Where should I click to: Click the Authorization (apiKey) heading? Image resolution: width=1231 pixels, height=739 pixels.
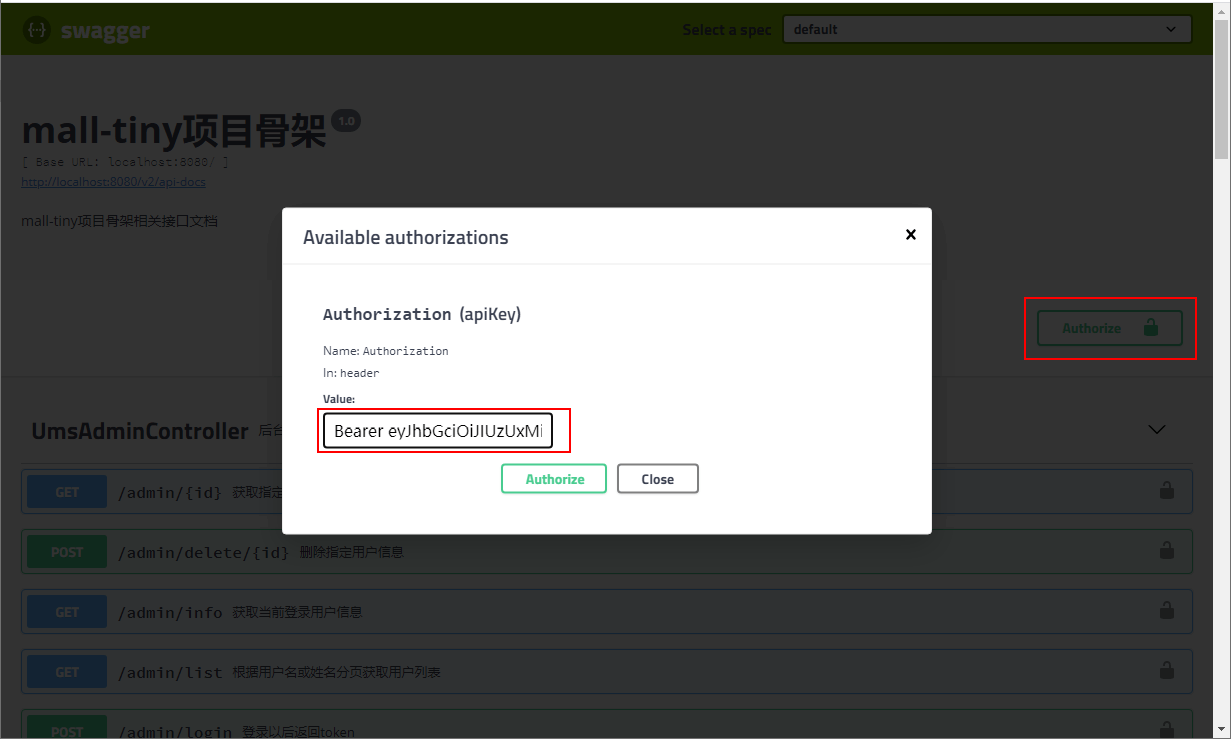point(422,314)
